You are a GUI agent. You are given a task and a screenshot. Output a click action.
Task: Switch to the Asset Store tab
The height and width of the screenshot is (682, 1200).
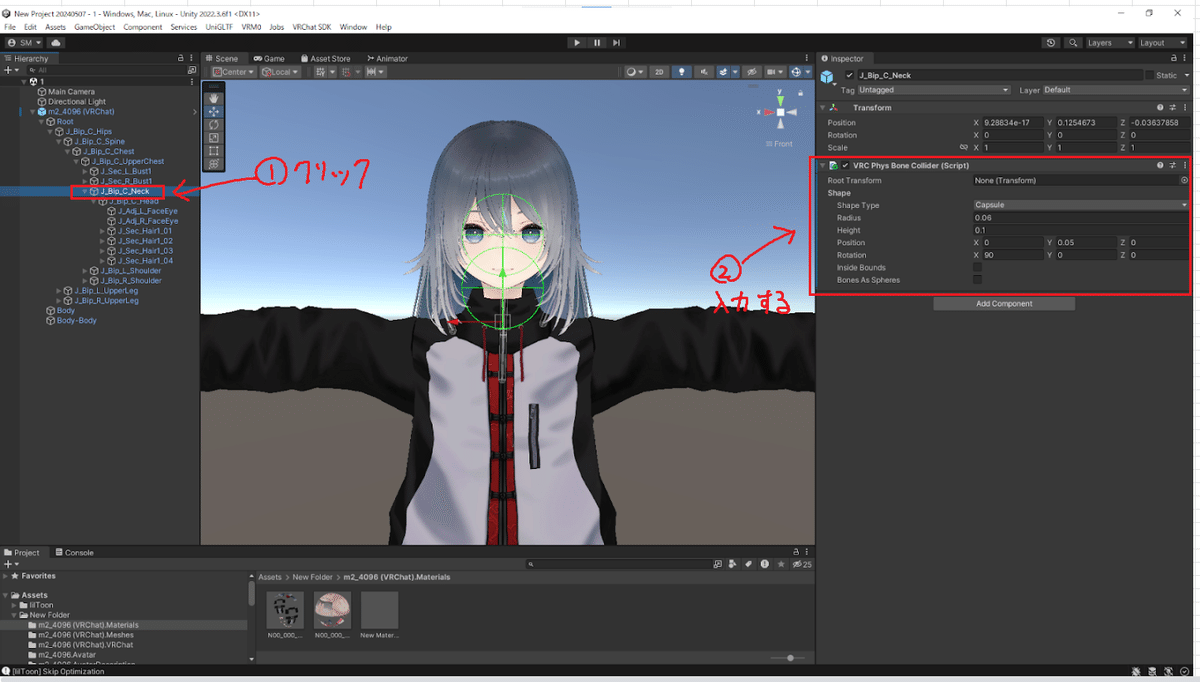[x=326, y=59]
